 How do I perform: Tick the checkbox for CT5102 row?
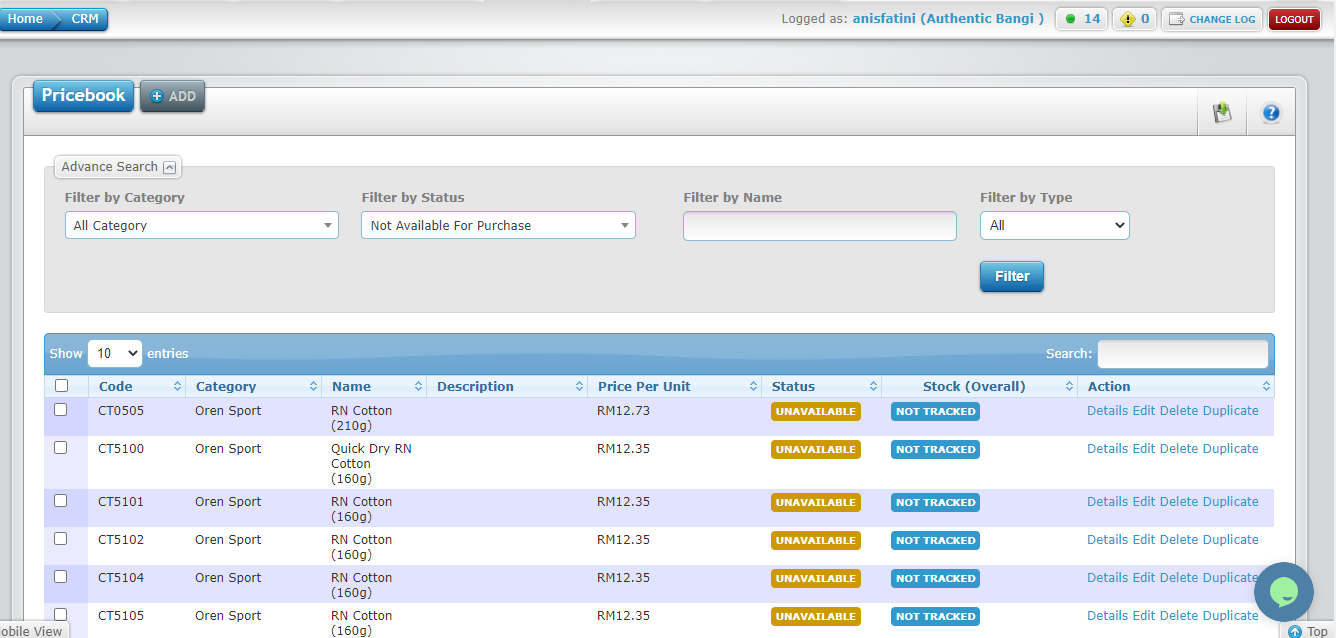[61, 539]
